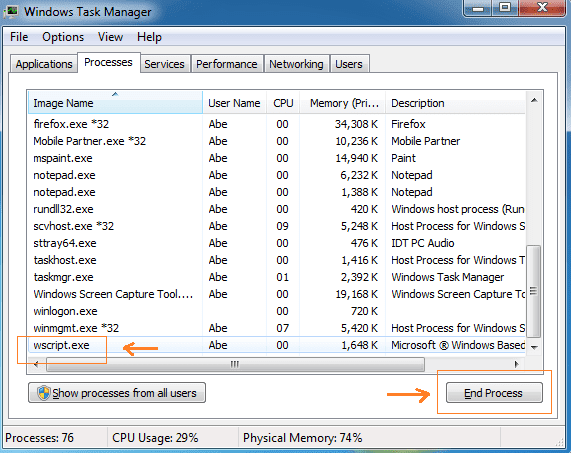Image resolution: width=571 pixels, height=453 pixels.
Task: Switch to the Services tab
Action: point(164,64)
